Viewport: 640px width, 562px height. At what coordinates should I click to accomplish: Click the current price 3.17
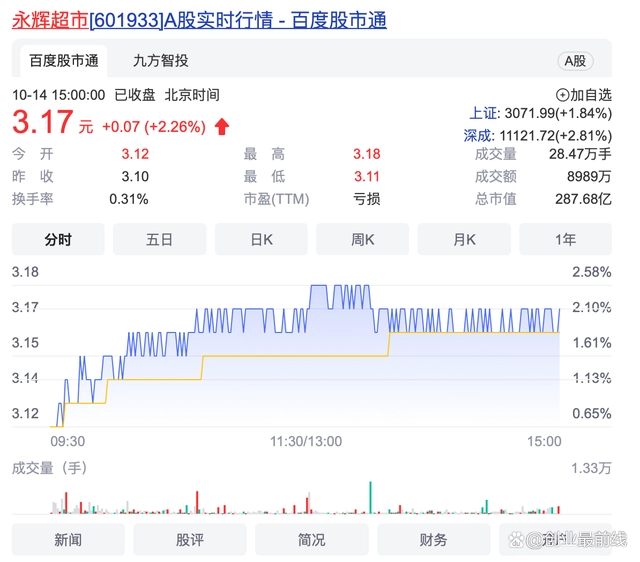pos(43,122)
